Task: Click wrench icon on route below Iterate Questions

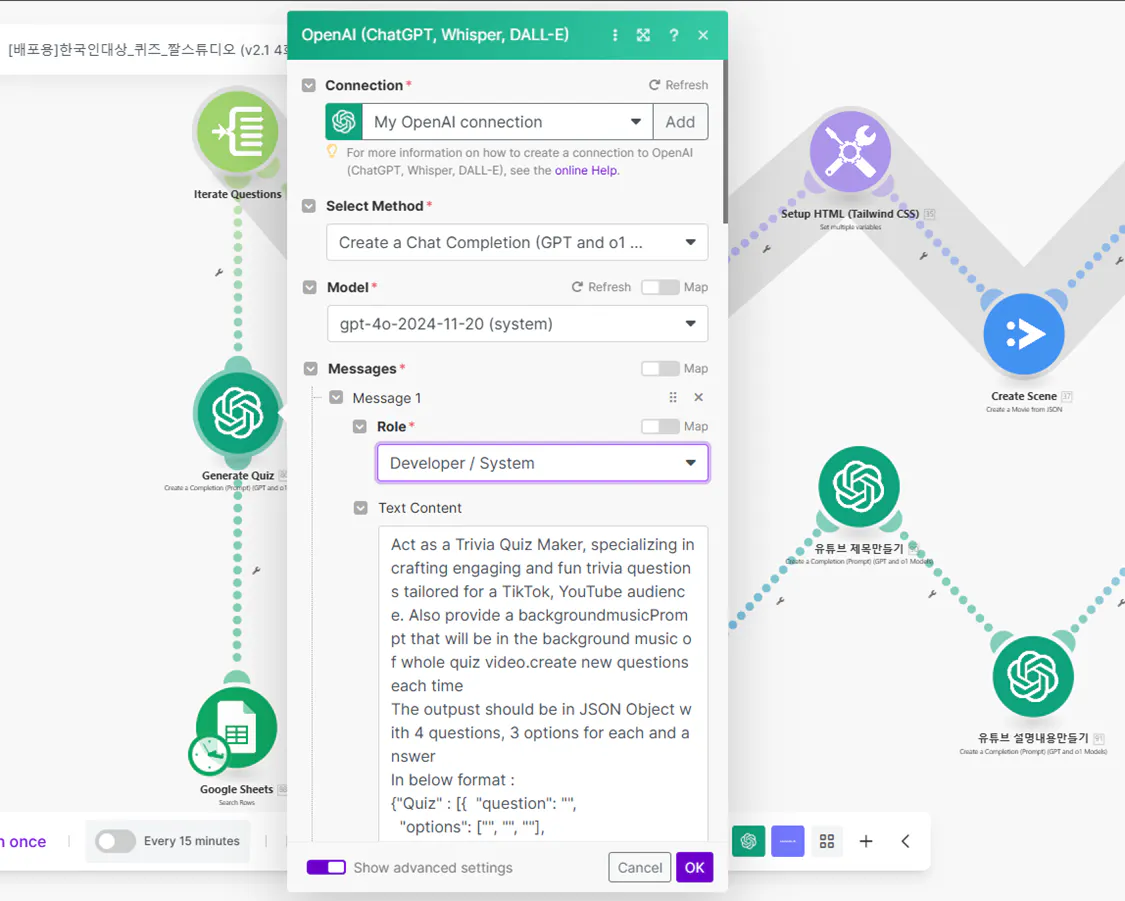Action: [x=219, y=273]
